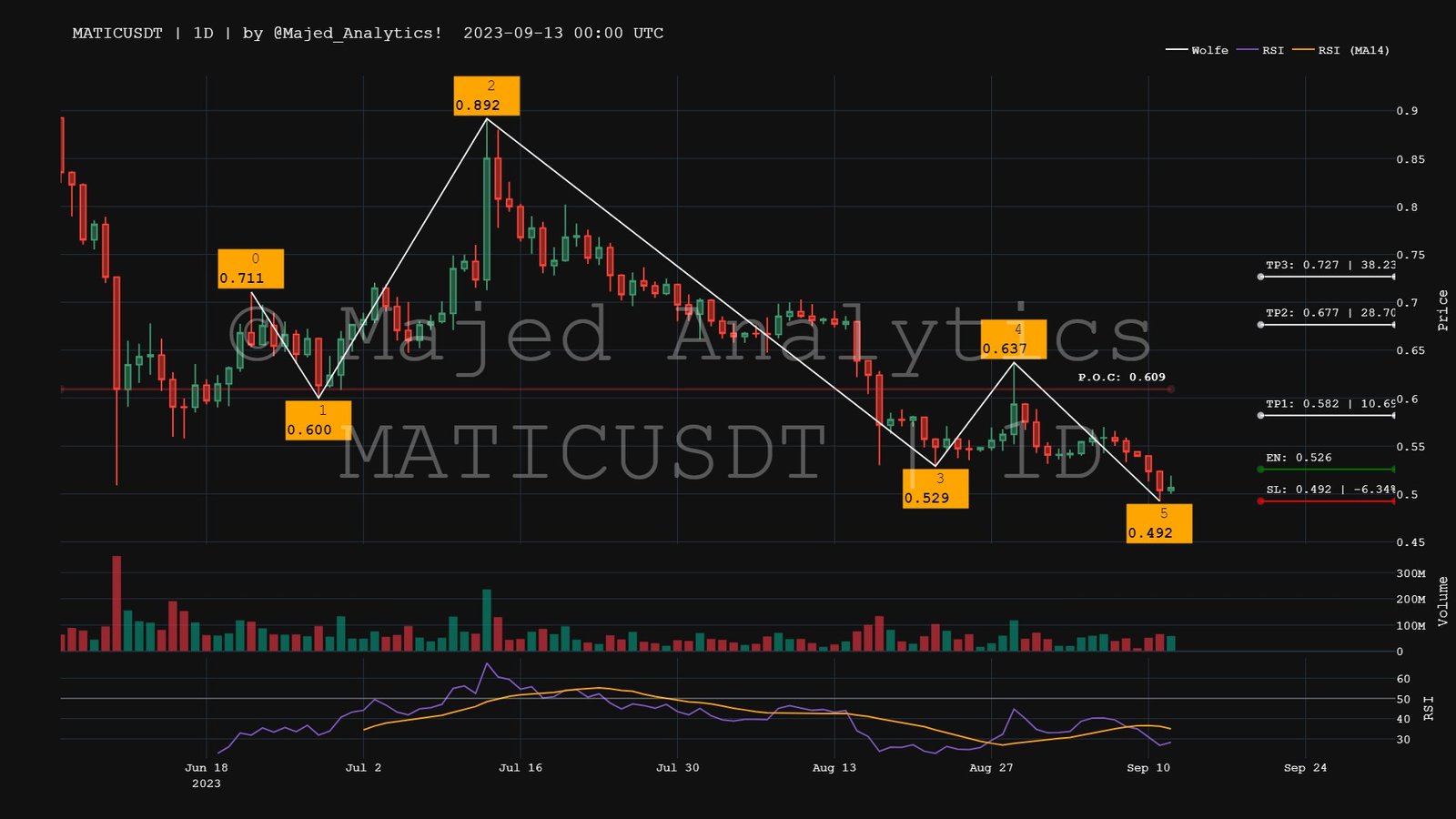Click the TP1: 0.582 target level label

point(1330,403)
